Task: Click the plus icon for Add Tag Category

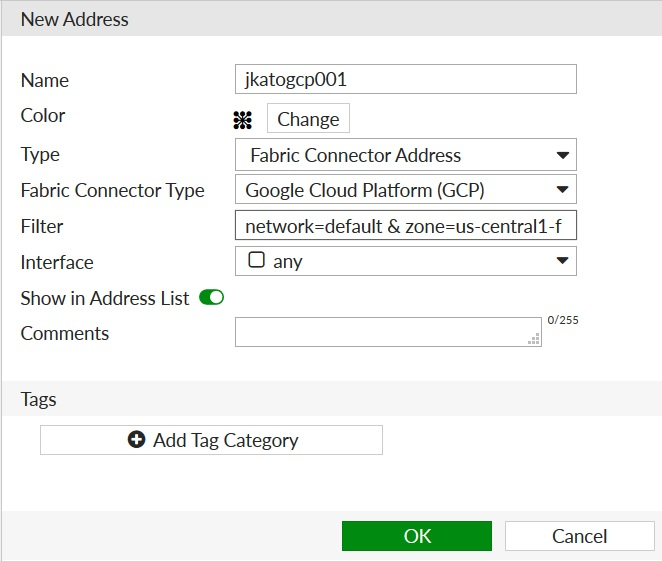Action: [137, 440]
